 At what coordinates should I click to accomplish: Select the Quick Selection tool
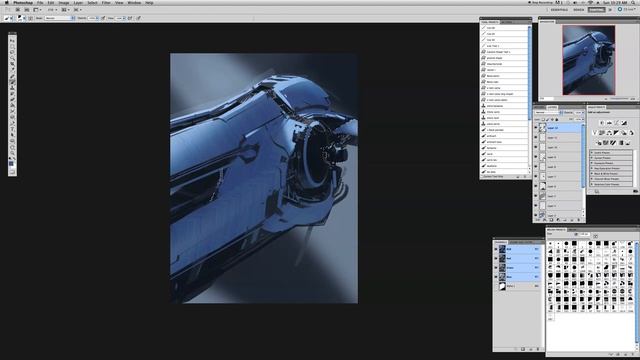click(12, 58)
